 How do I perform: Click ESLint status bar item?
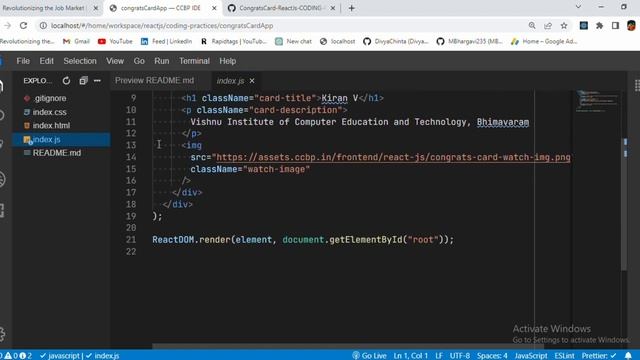coord(564,356)
